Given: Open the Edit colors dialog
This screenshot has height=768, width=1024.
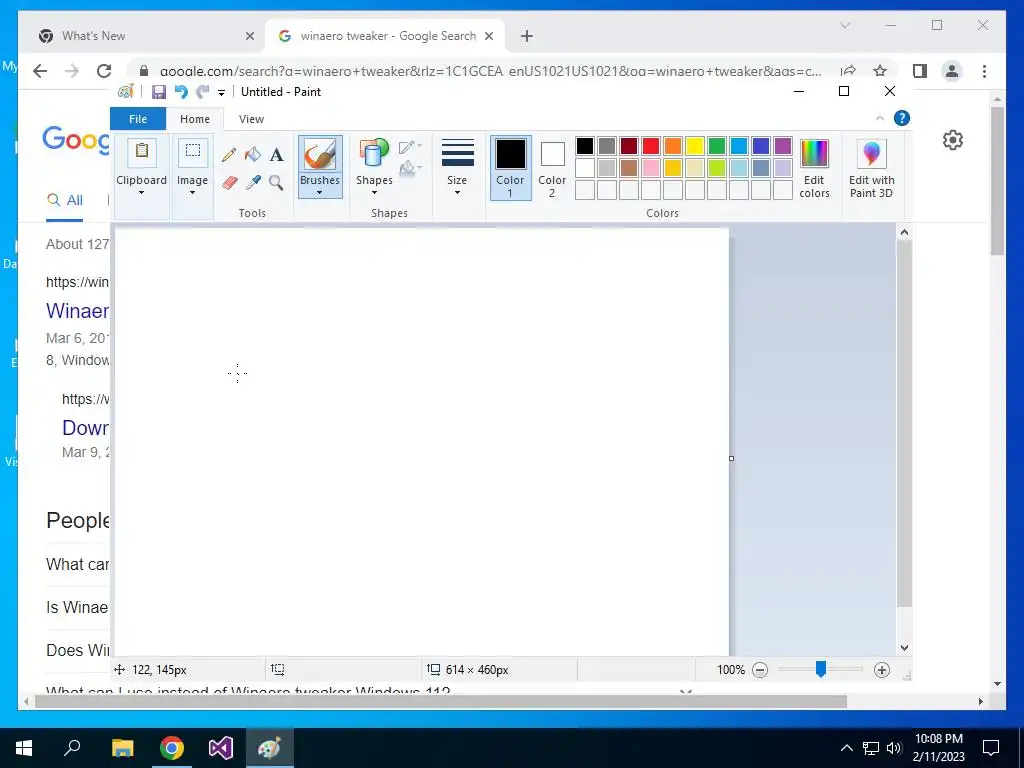Looking at the screenshot, I should click(x=814, y=168).
